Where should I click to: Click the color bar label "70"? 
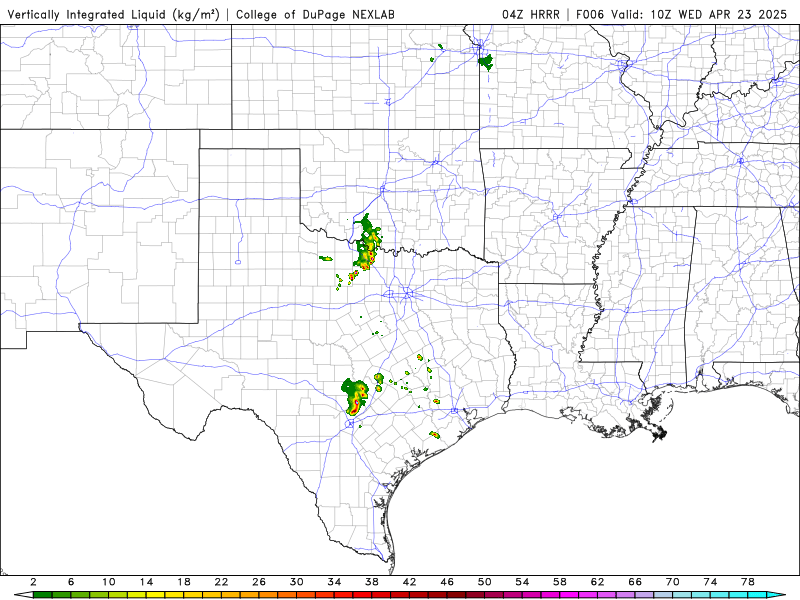672,582
